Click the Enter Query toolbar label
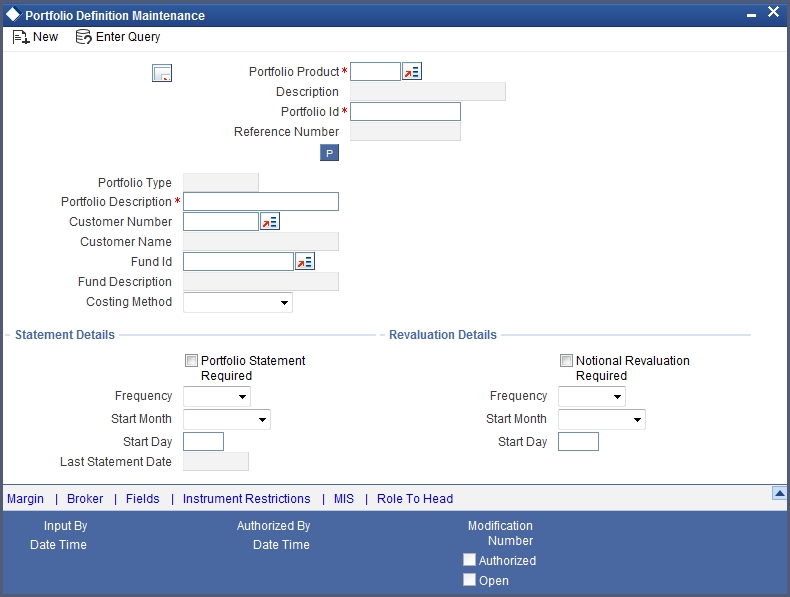Screen dimensions: 790x597 click(128, 37)
